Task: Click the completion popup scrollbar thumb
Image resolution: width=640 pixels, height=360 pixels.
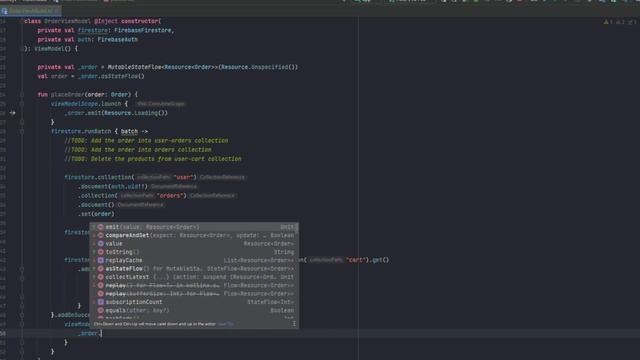Action: coord(296,228)
